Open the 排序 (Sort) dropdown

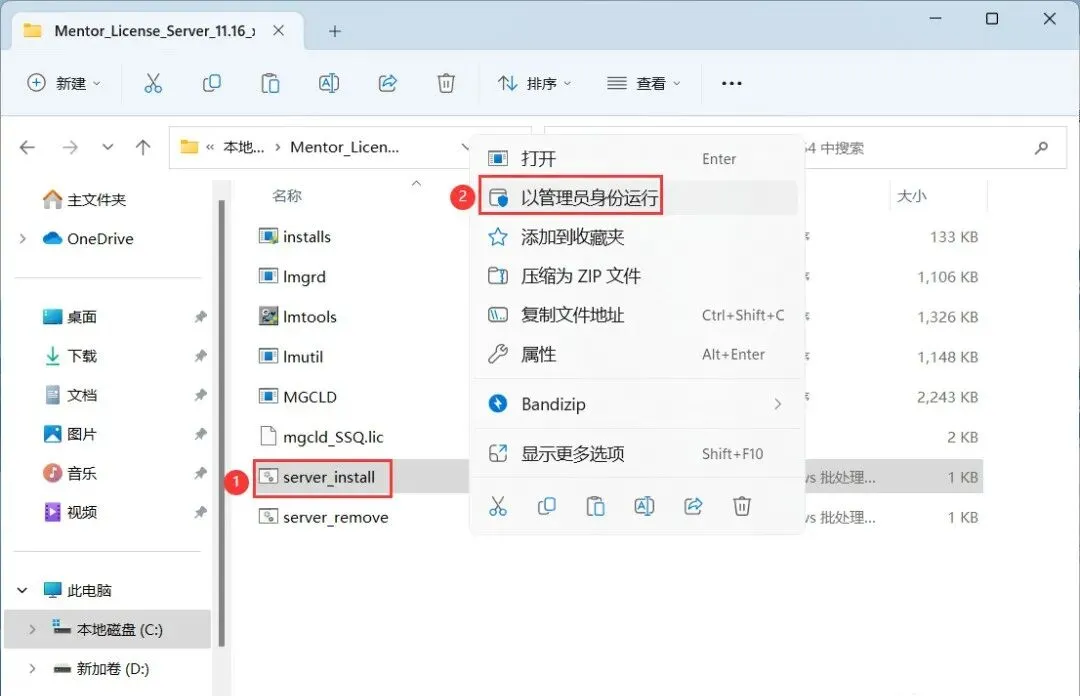point(534,83)
